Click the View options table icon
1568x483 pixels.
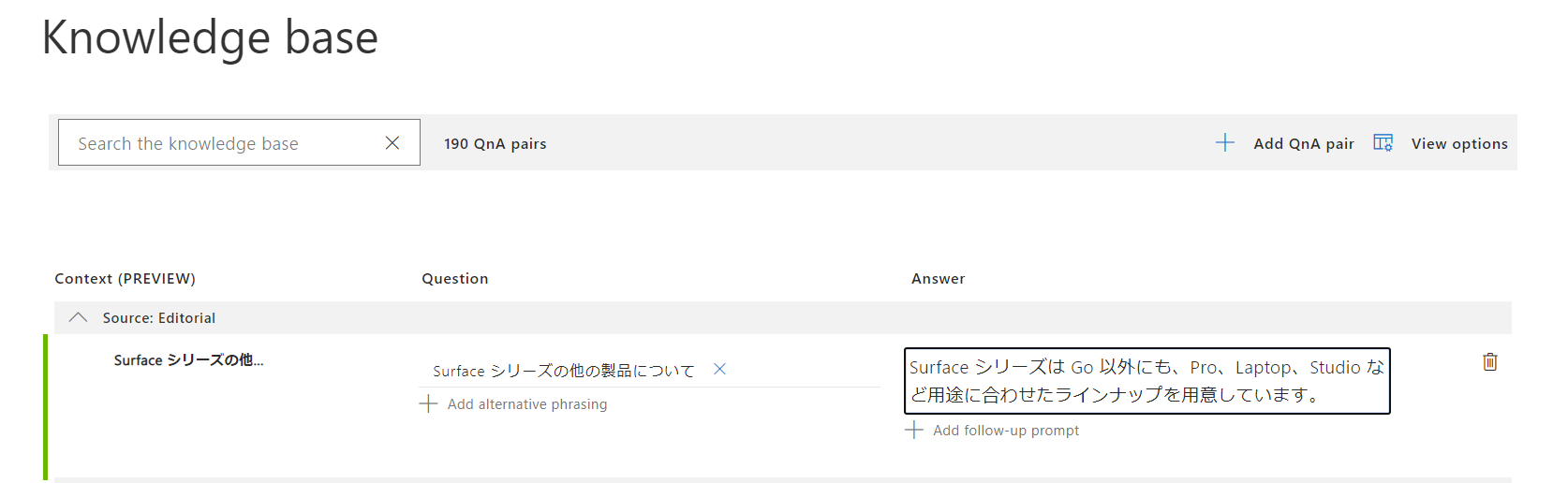click(1383, 142)
